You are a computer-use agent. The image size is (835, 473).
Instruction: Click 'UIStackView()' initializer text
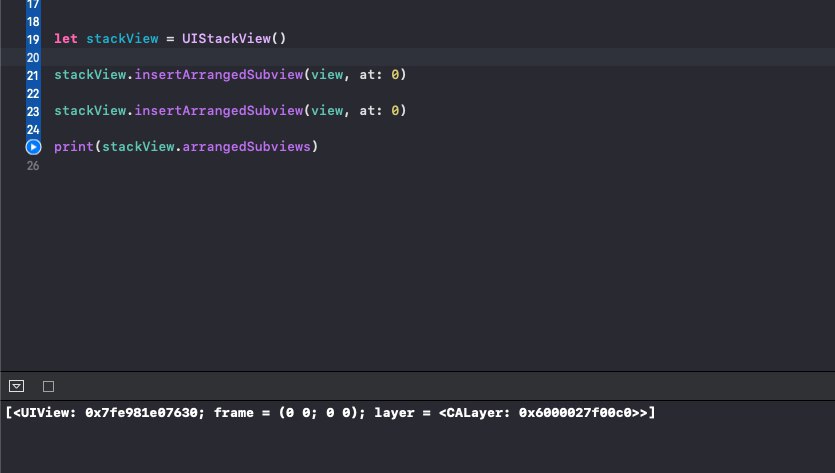coord(234,38)
